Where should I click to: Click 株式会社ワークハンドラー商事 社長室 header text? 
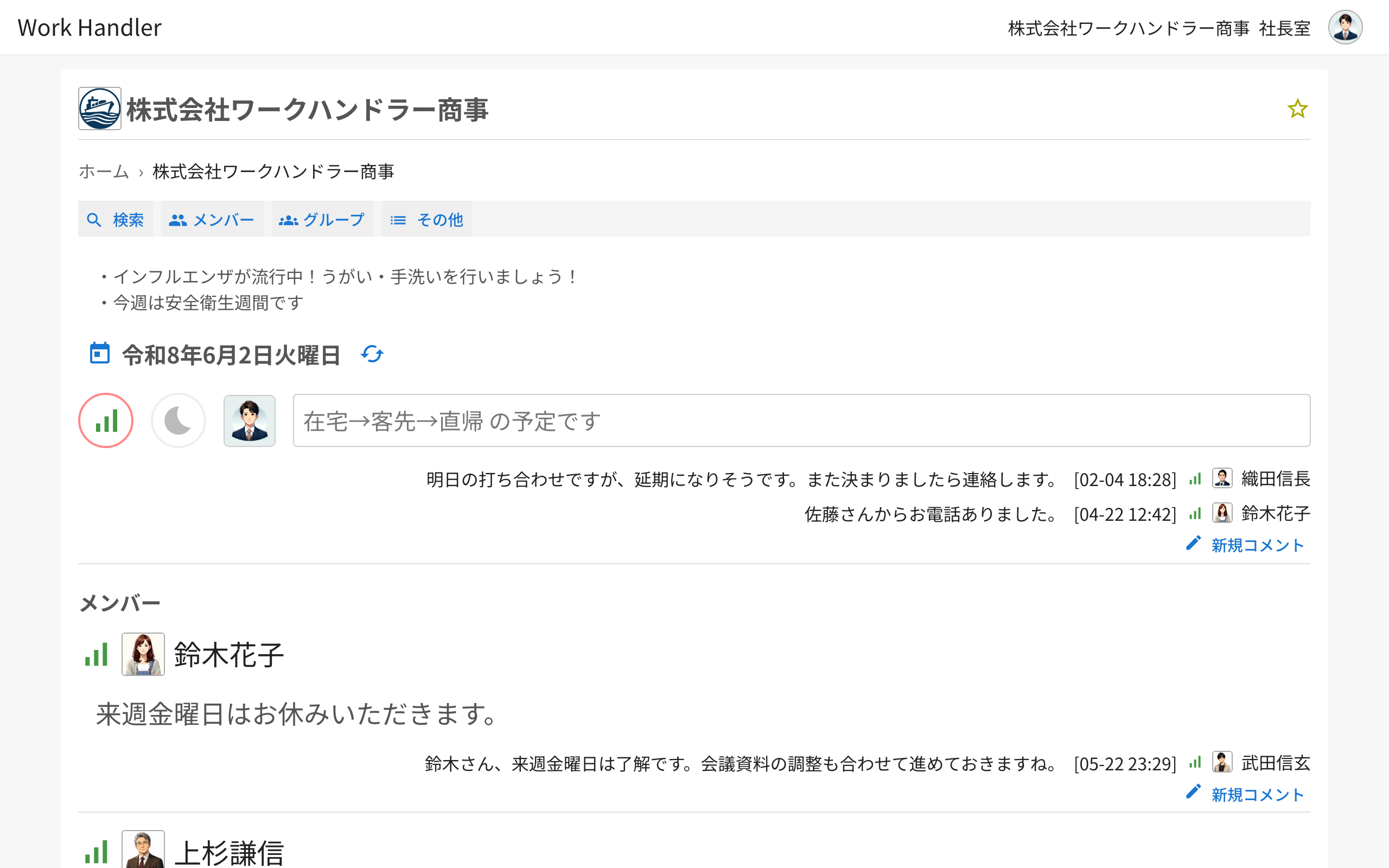[1159, 28]
